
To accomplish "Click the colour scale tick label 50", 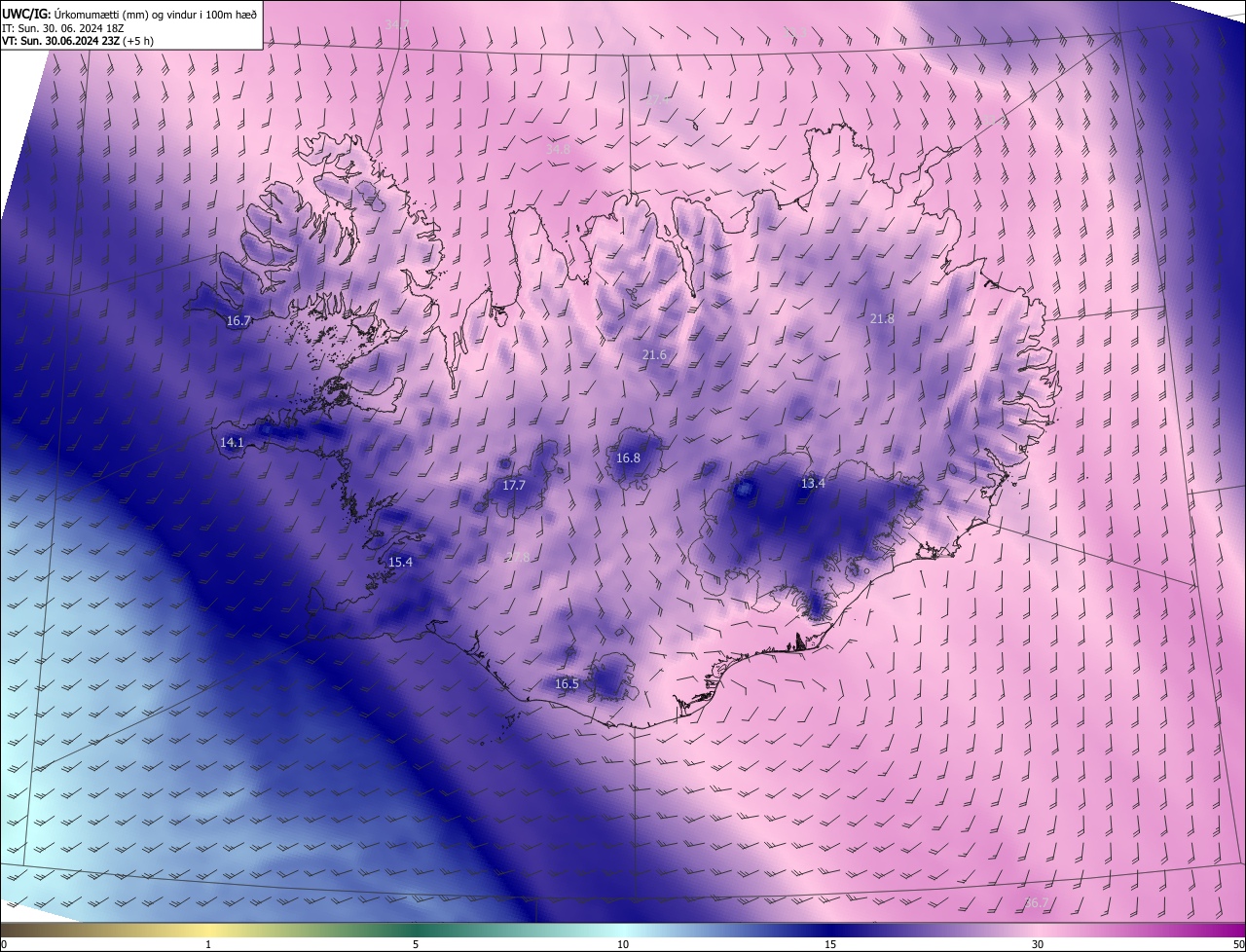I will click(1238, 944).
